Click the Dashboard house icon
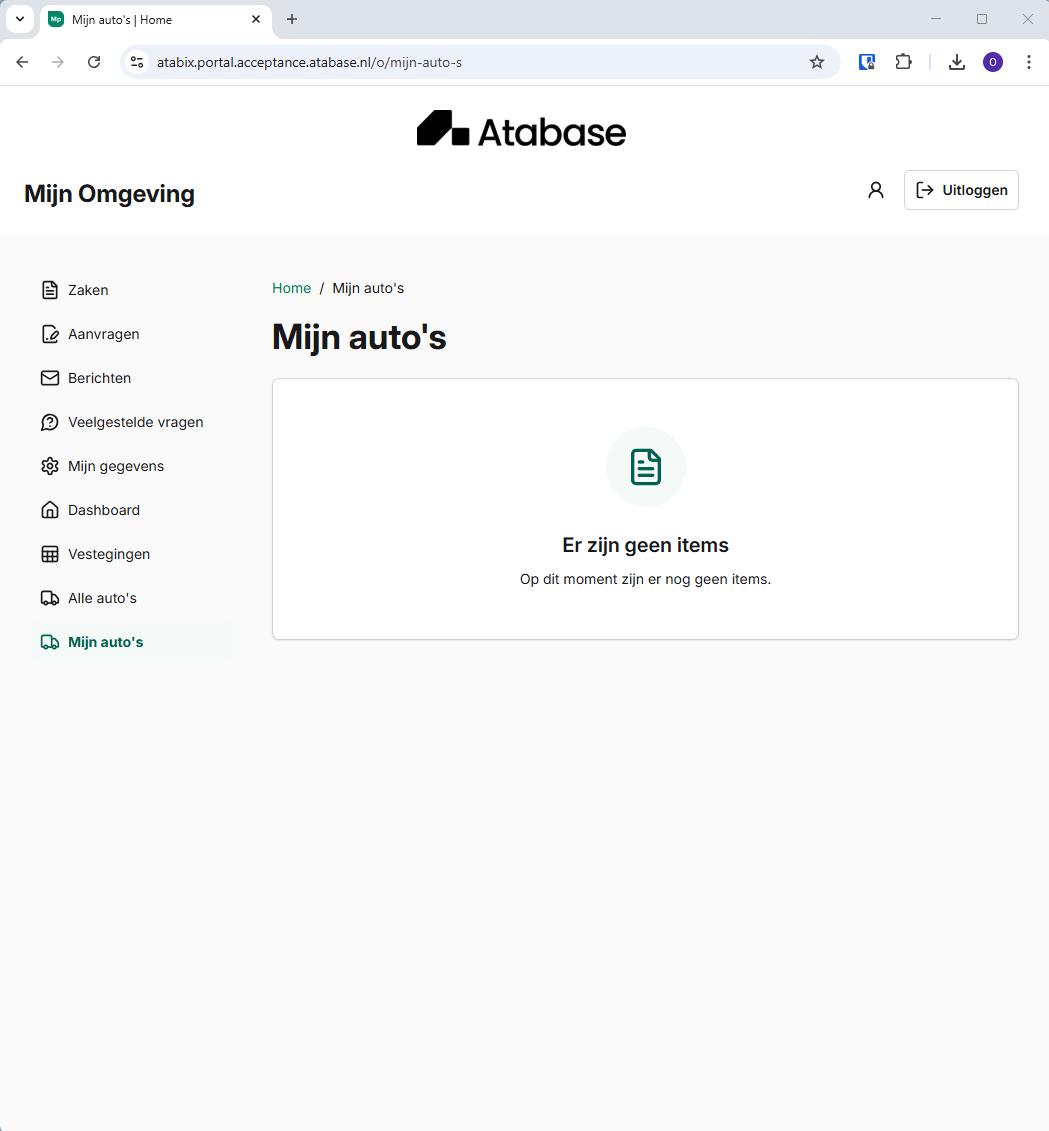This screenshot has height=1131, width=1049. coord(49,510)
